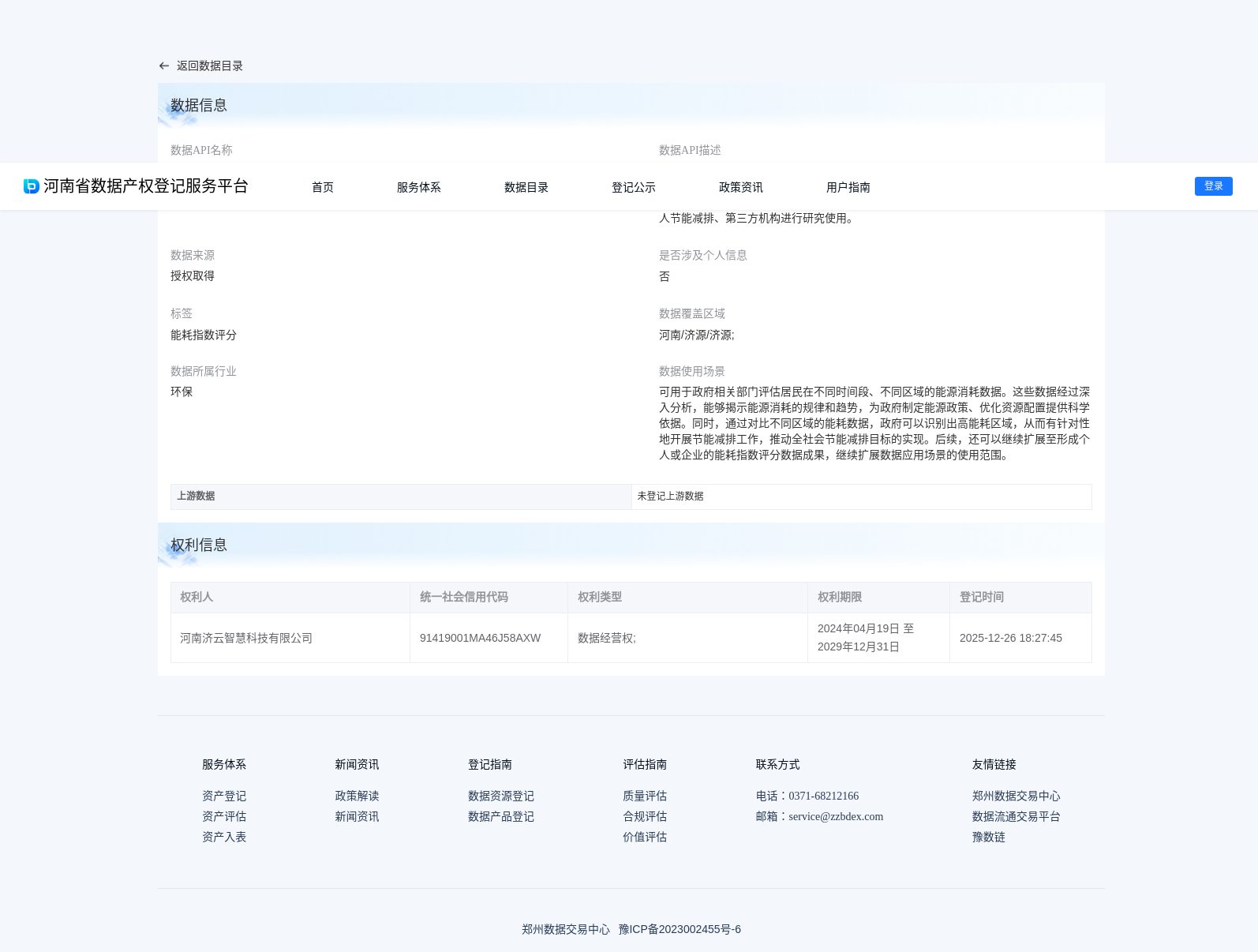Click 登记时间 column header

pos(1020,597)
